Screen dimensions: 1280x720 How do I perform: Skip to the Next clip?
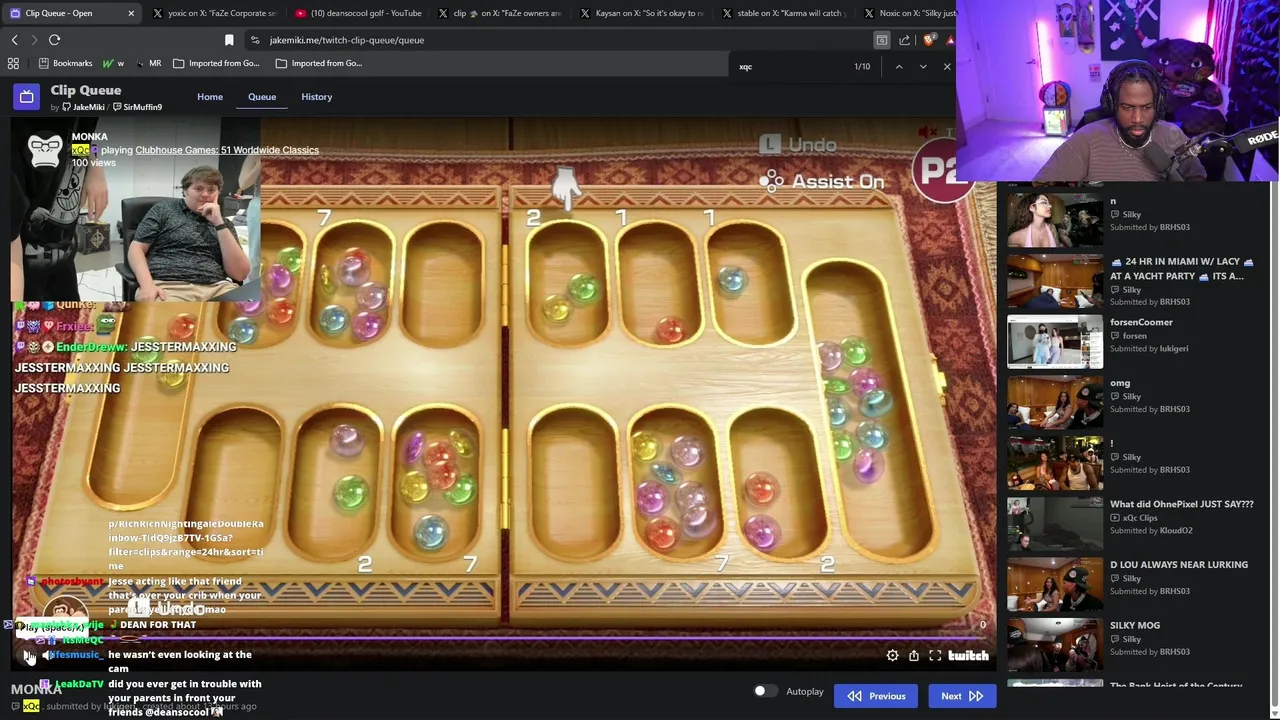pos(961,696)
